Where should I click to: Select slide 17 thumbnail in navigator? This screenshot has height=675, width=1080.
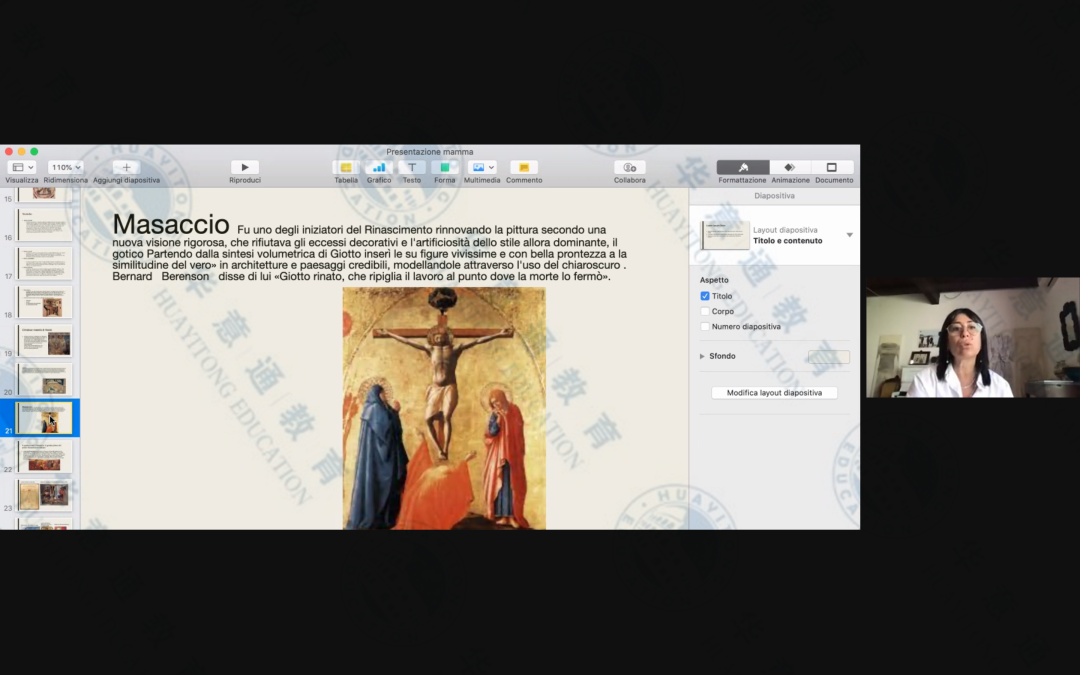(x=45, y=263)
